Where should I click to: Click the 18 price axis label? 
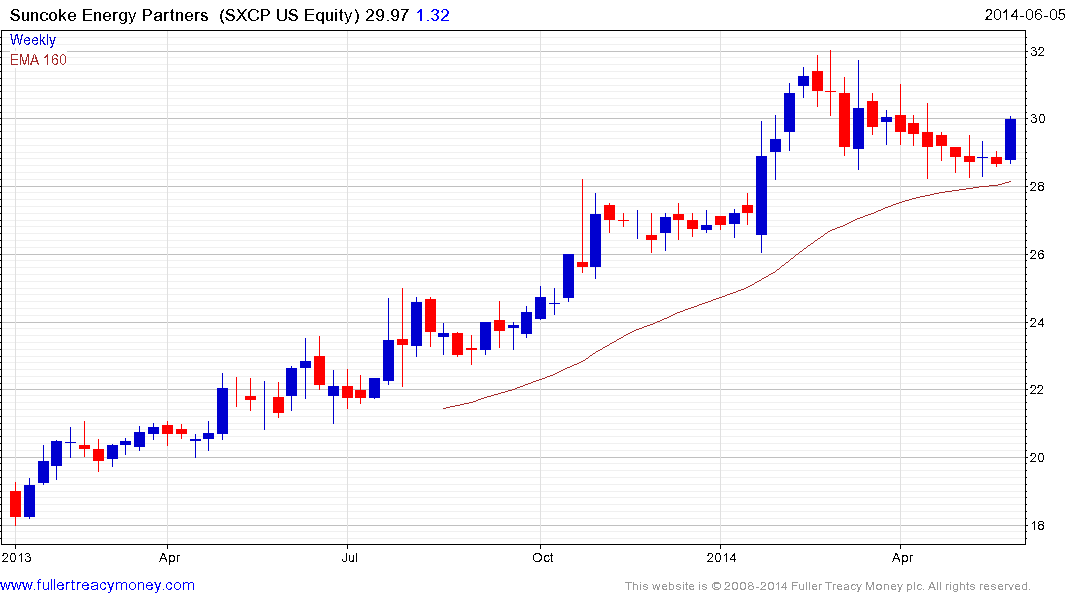[1037, 525]
